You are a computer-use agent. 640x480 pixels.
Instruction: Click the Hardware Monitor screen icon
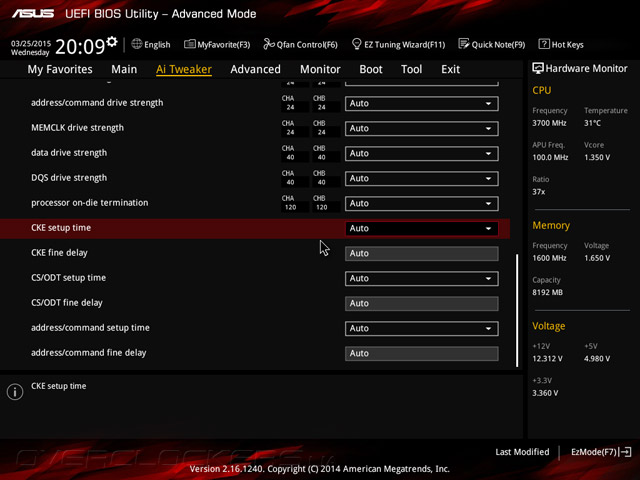coord(538,68)
